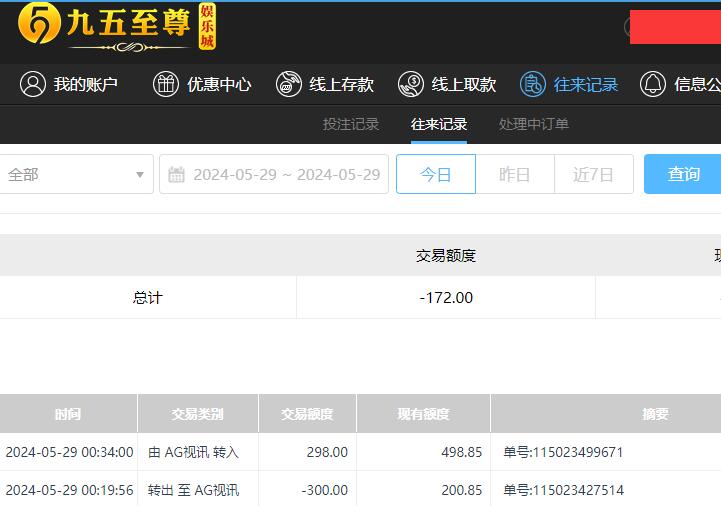
Task: Click 总计 summary row label
Action: 148,298
